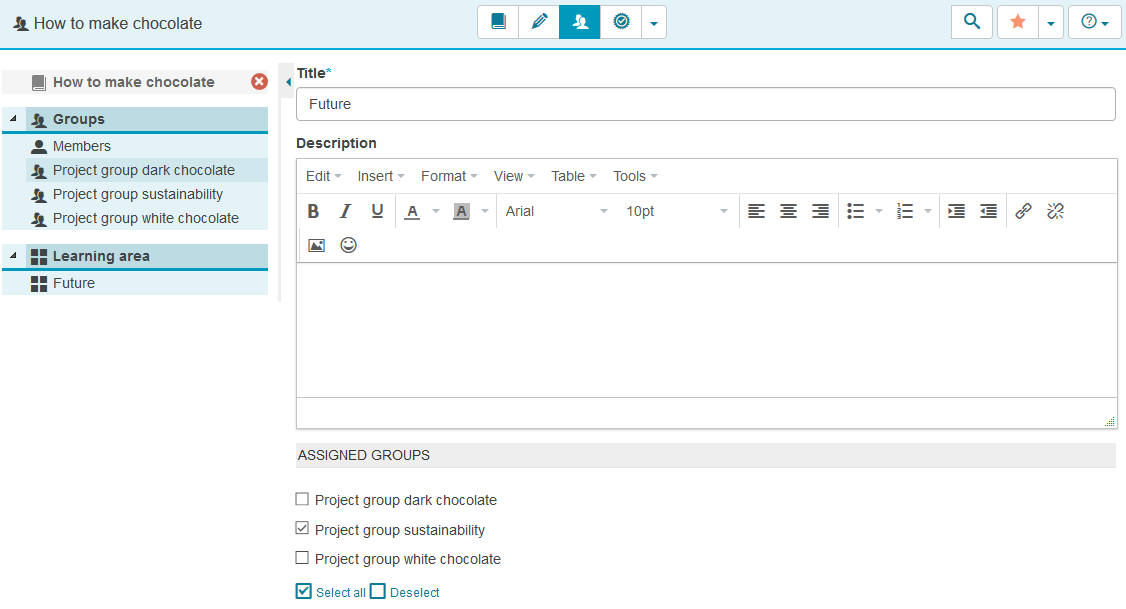This screenshot has height=609, width=1126.
Task: Uncheck Project group sustainability
Action: (x=302, y=529)
